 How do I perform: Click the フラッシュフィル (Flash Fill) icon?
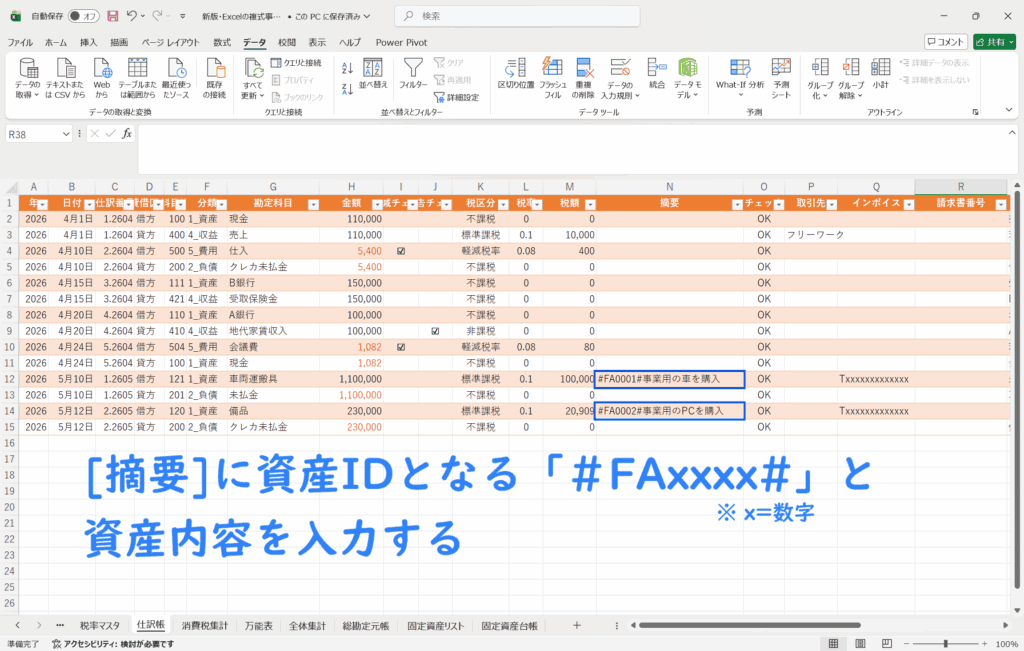(x=552, y=68)
